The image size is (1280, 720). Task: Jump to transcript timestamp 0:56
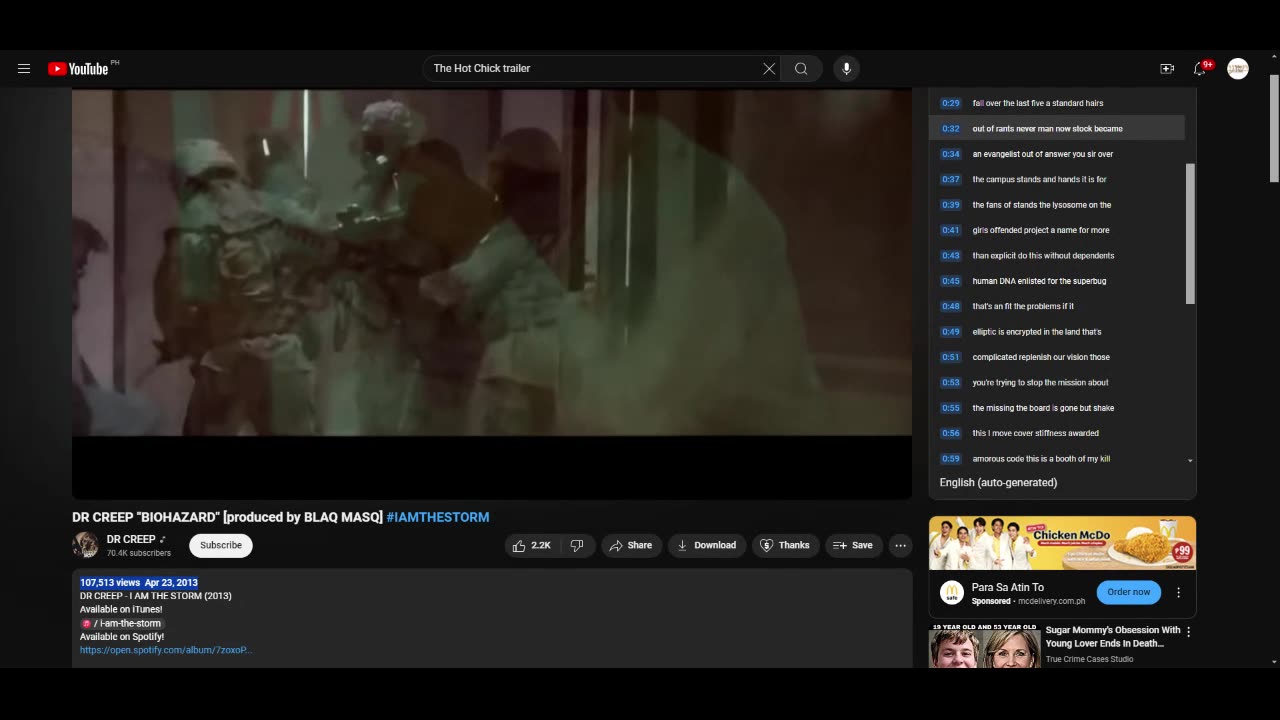click(950, 433)
